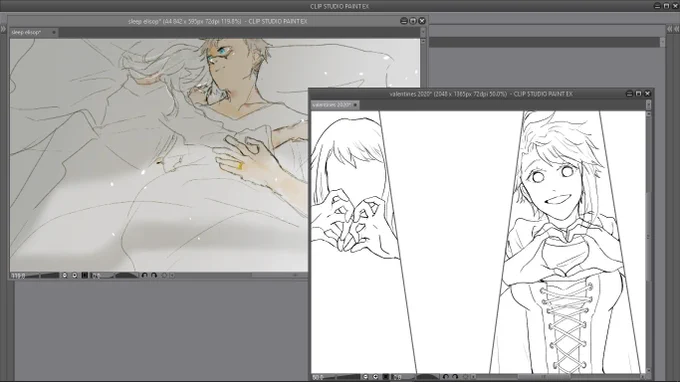This screenshot has width=680, height=382.
Task: Rotate the valentines 2020 canvas right
Action: click(x=455, y=377)
